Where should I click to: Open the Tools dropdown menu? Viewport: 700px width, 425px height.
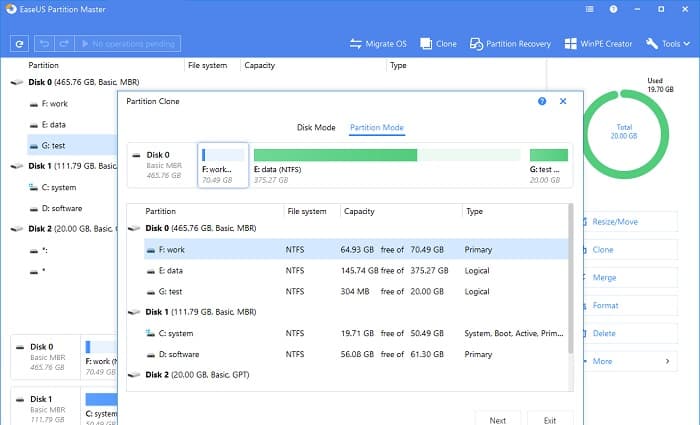(x=669, y=44)
